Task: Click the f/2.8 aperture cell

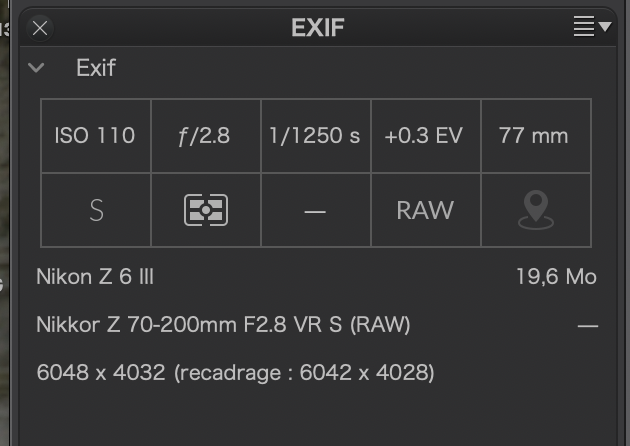Action: pos(206,136)
